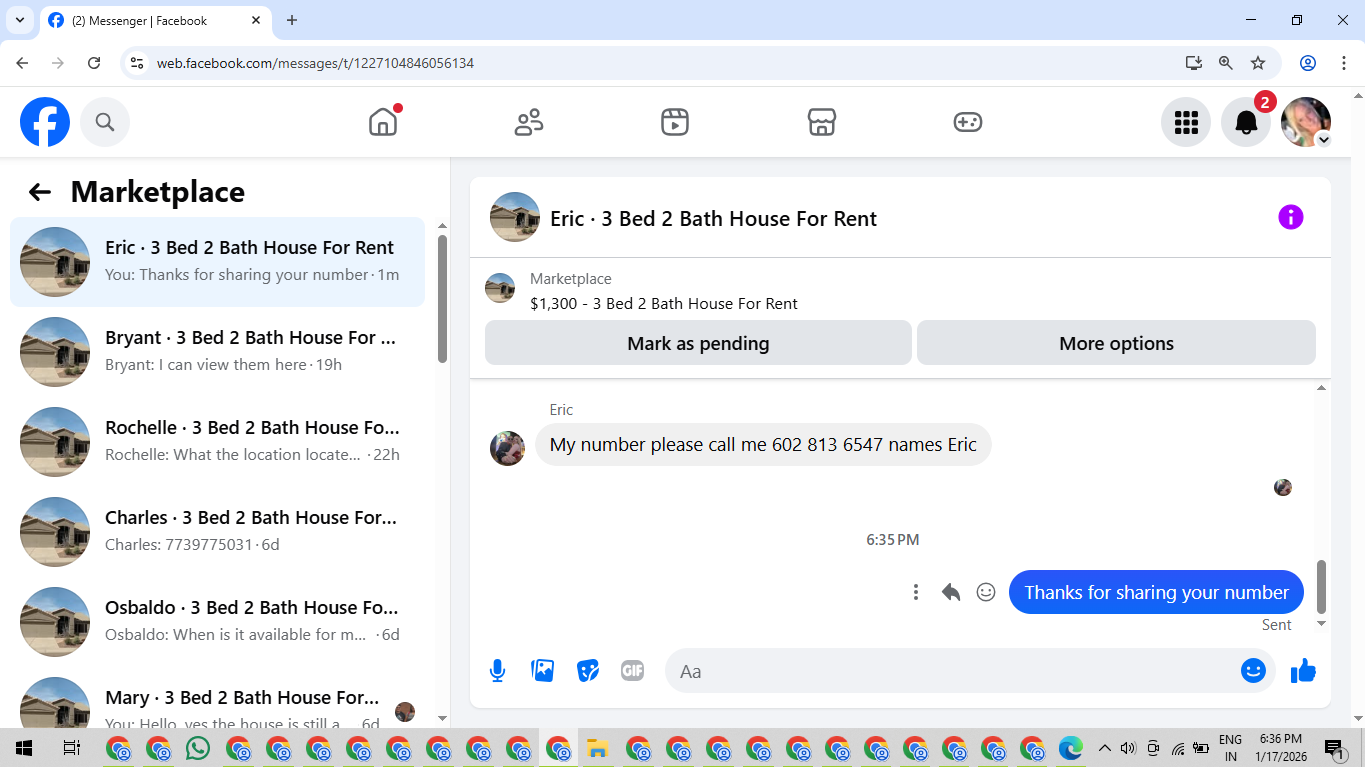Open Osbaldo's conversation in the list
The width and height of the screenshot is (1365, 767).
click(x=217, y=622)
